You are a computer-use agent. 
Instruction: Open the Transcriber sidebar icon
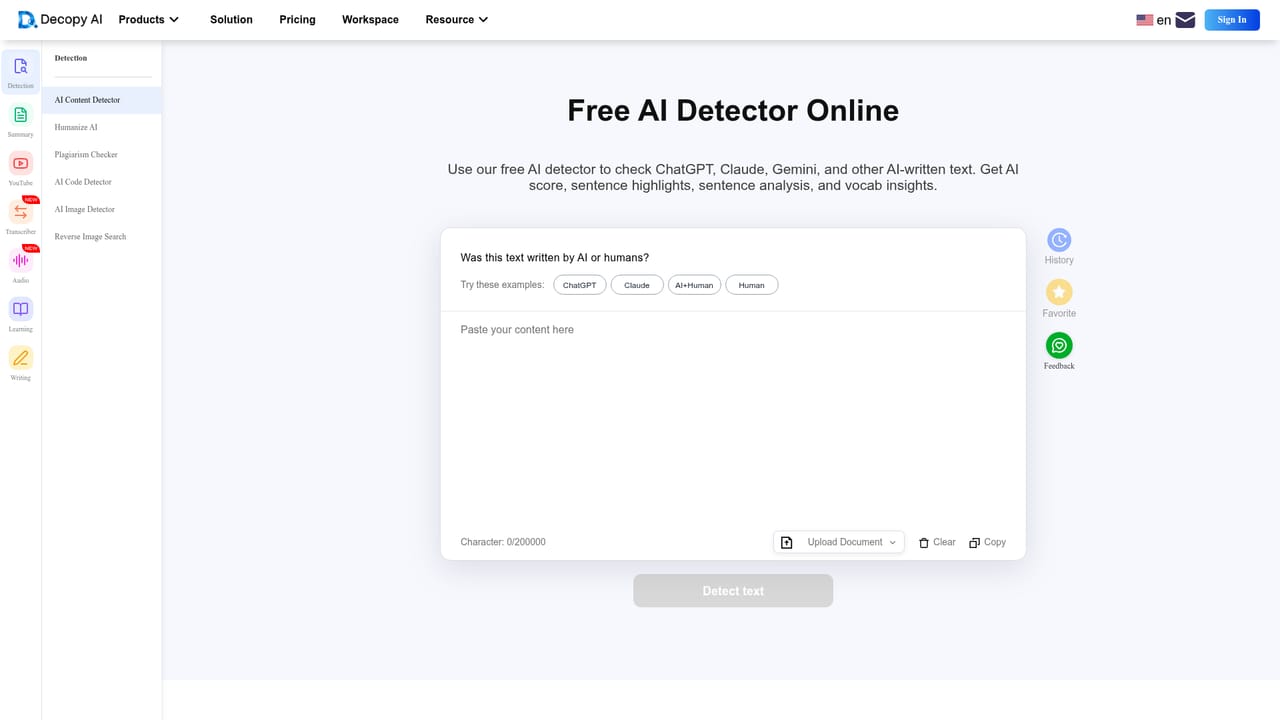(x=20, y=212)
